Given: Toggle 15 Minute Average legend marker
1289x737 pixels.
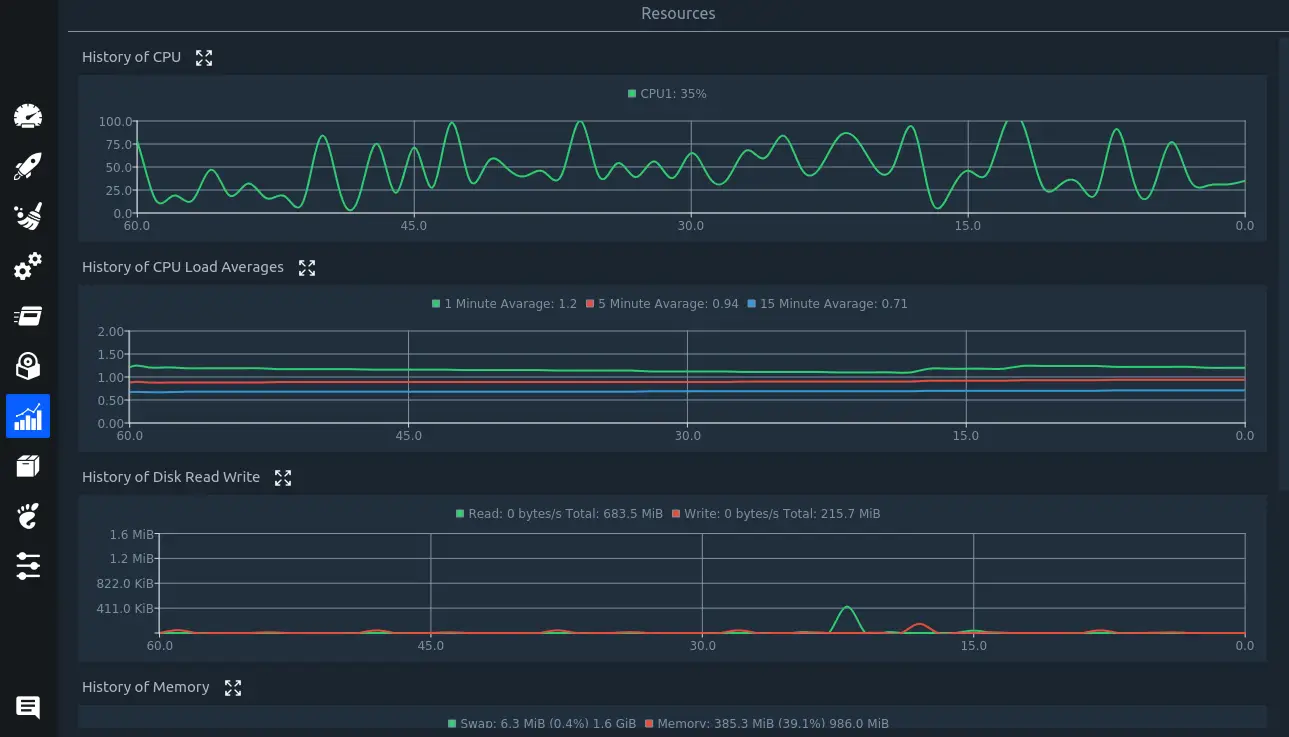Looking at the screenshot, I should [x=752, y=304].
